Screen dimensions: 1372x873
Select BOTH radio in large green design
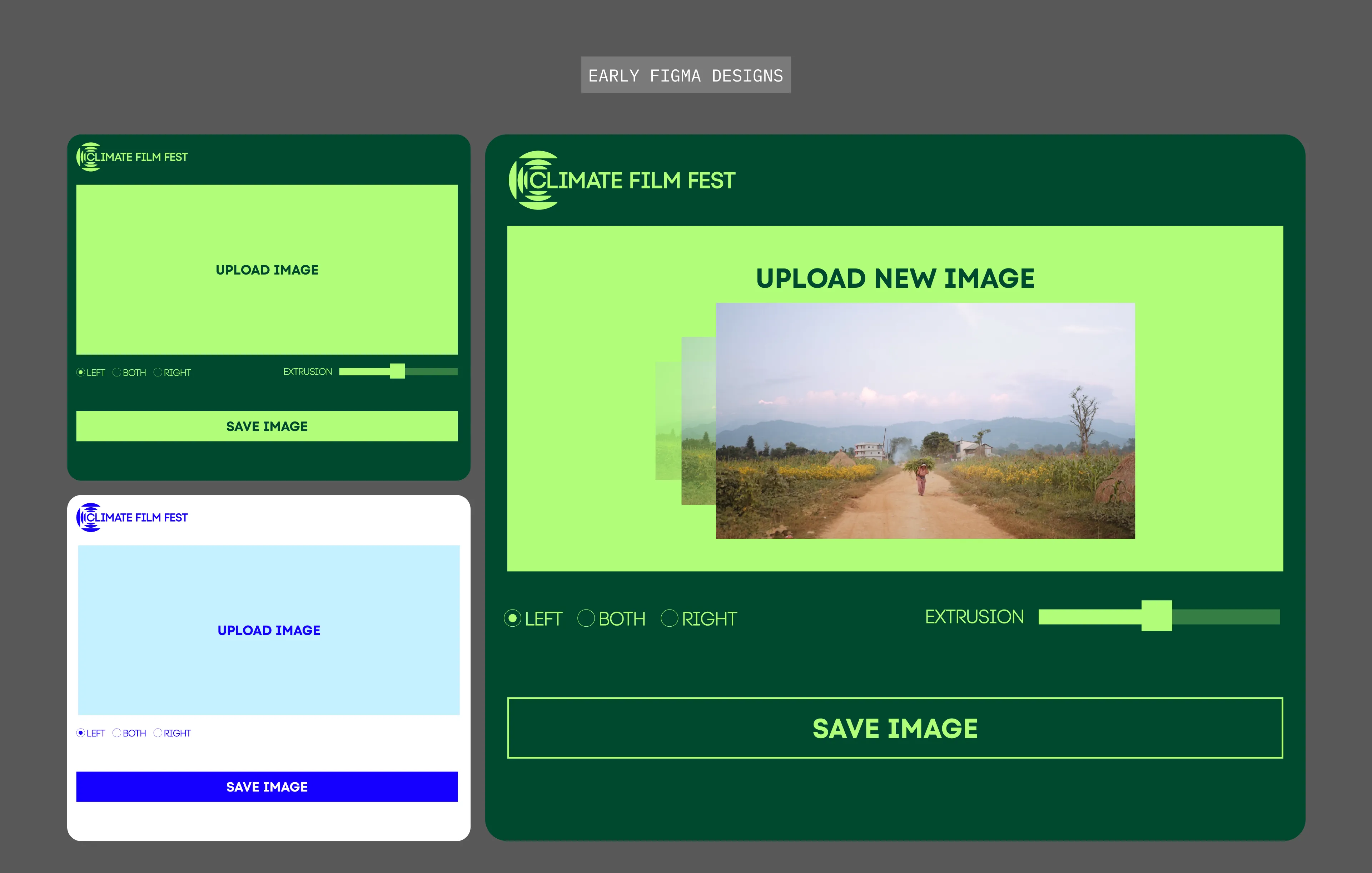click(x=586, y=618)
